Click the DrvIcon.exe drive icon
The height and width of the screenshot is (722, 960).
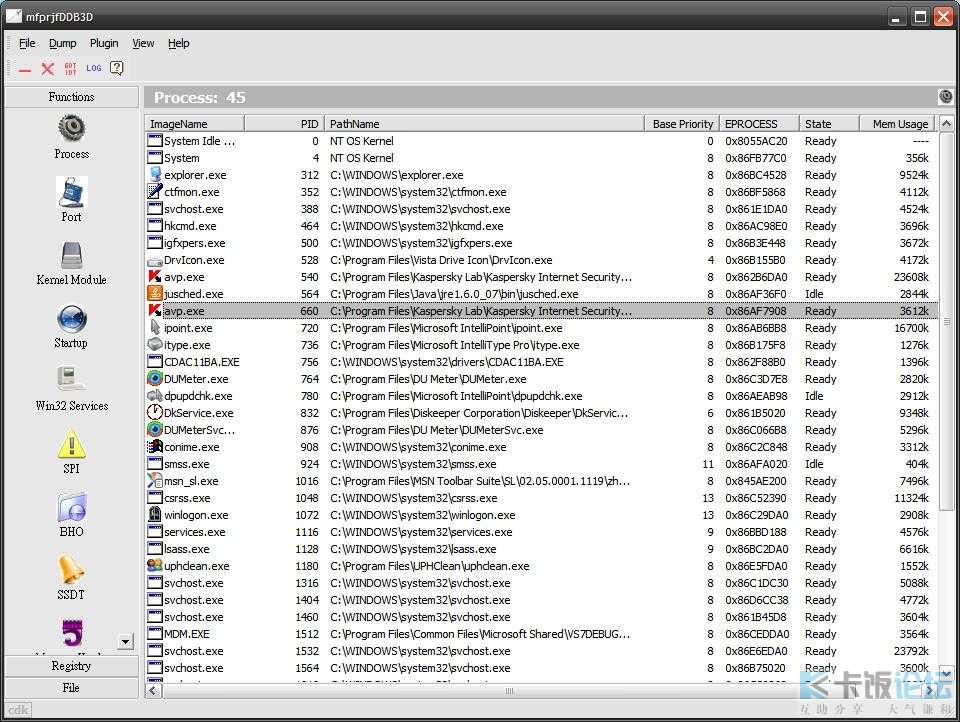(x=155, y=260)
